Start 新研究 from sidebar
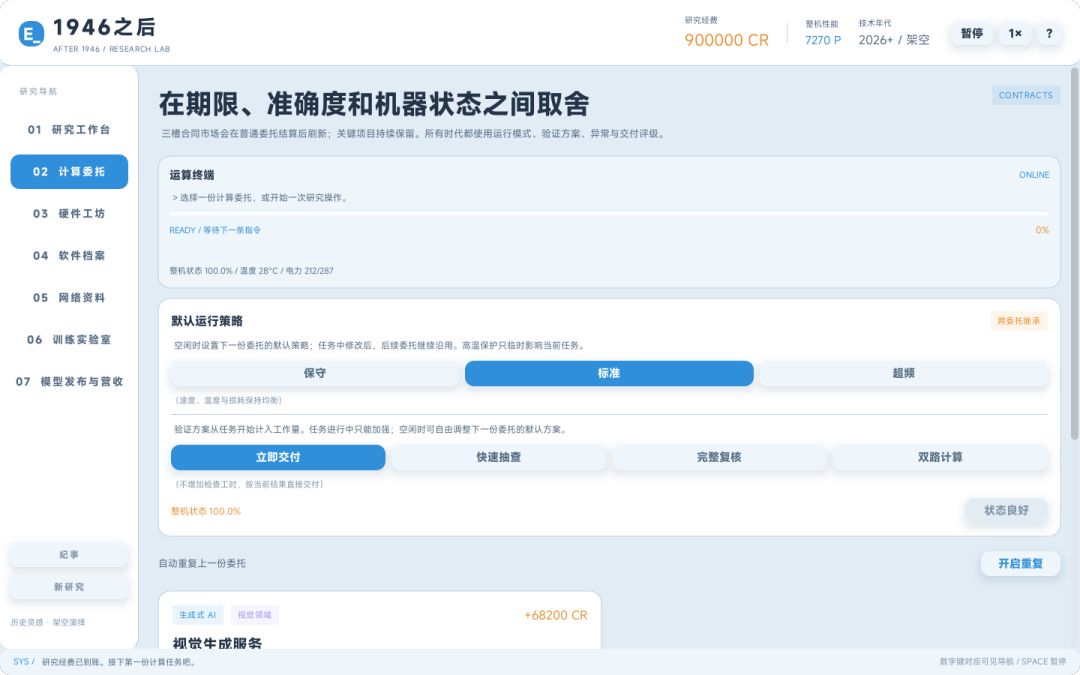This screenshot has width=1080, height=675. [69, 587]
